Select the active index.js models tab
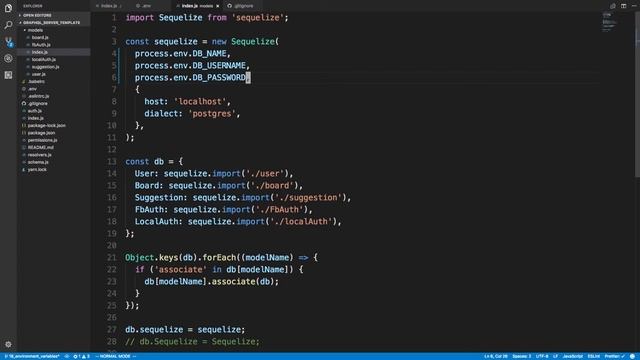The image size is (640, 360). point(197,6)
